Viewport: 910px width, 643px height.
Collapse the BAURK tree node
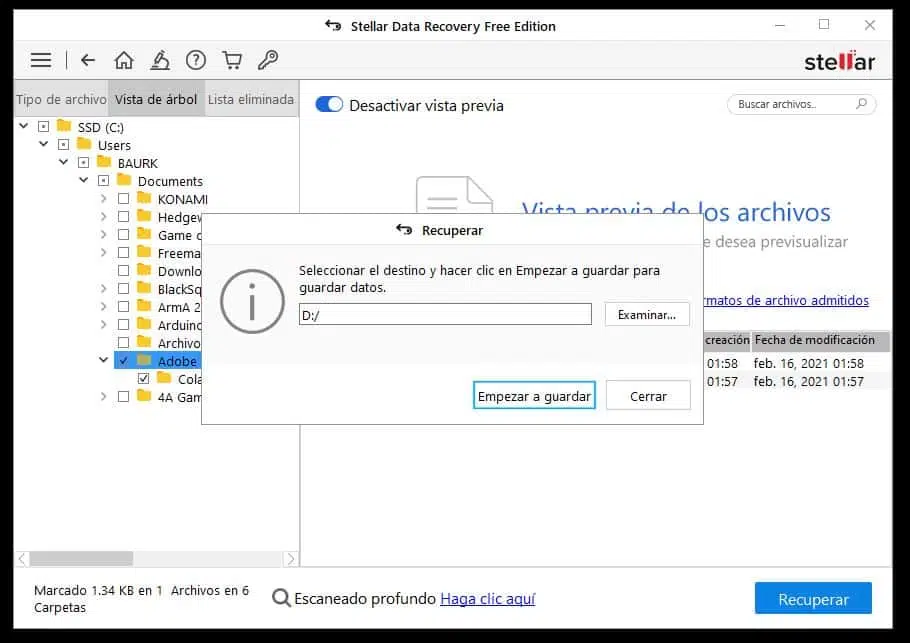tap(64, 162)
